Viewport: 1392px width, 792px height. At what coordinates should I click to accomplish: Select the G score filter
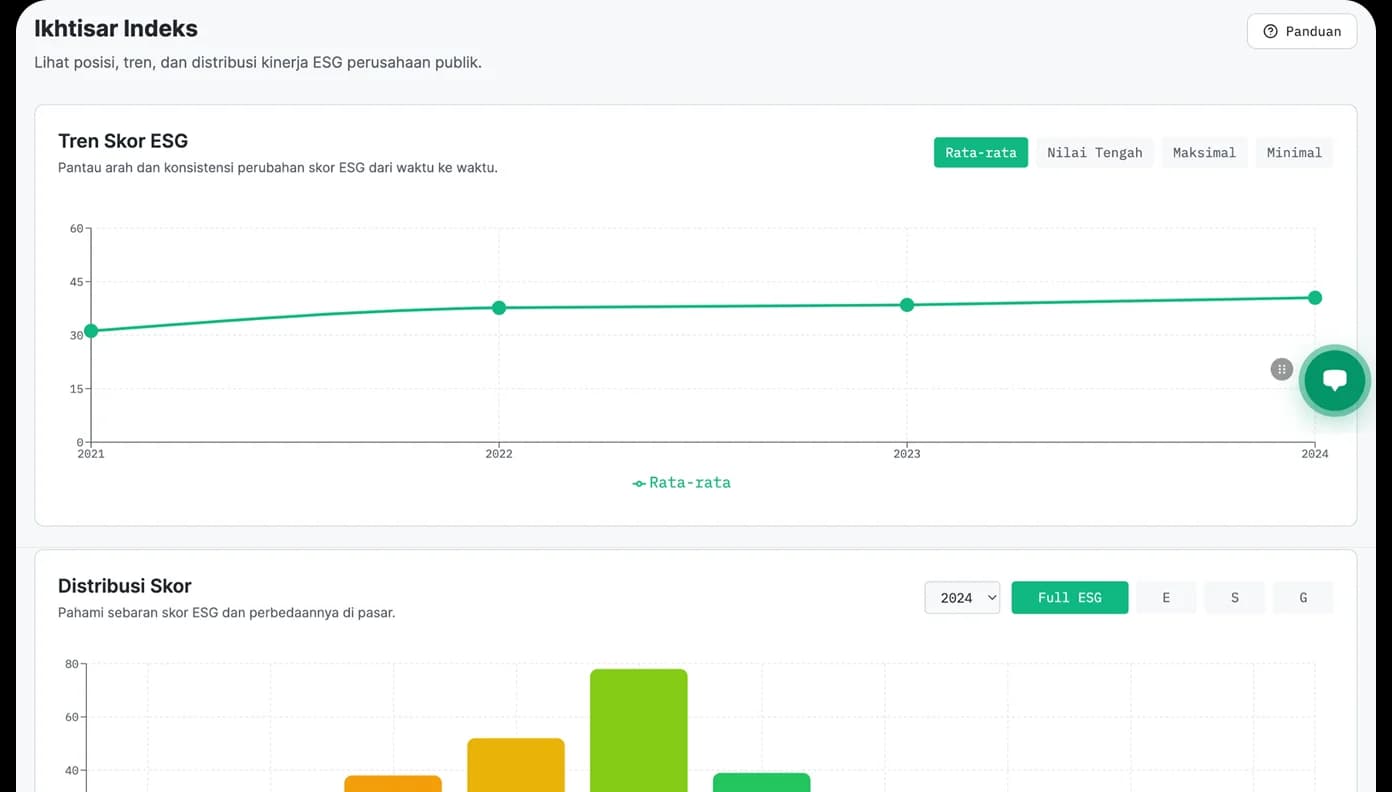(1303, 597)
